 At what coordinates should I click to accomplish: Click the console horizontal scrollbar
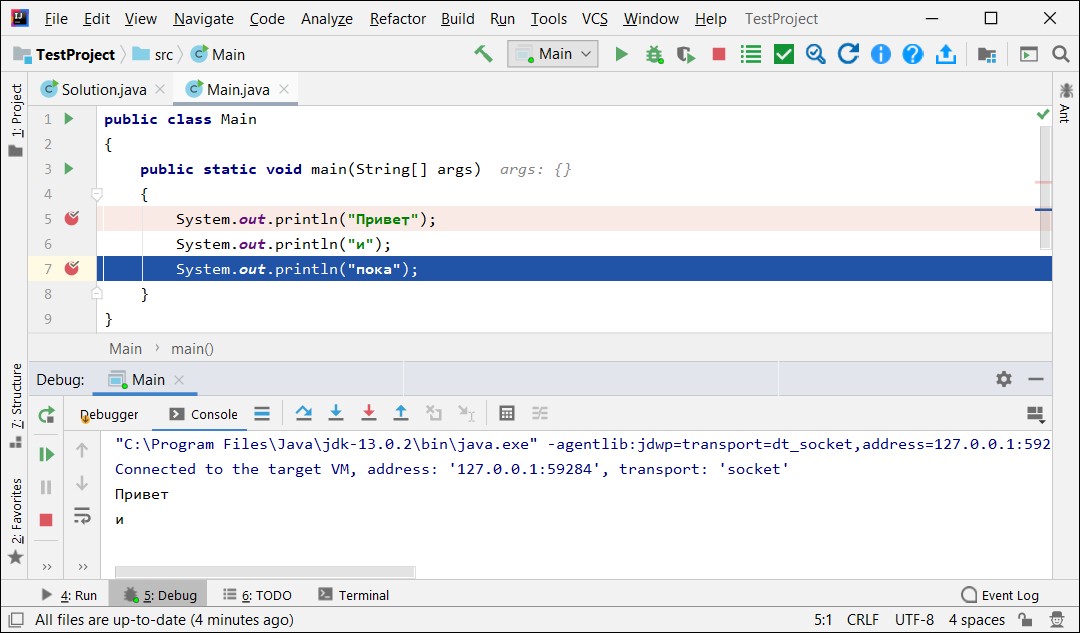click(x=265, y=572)
